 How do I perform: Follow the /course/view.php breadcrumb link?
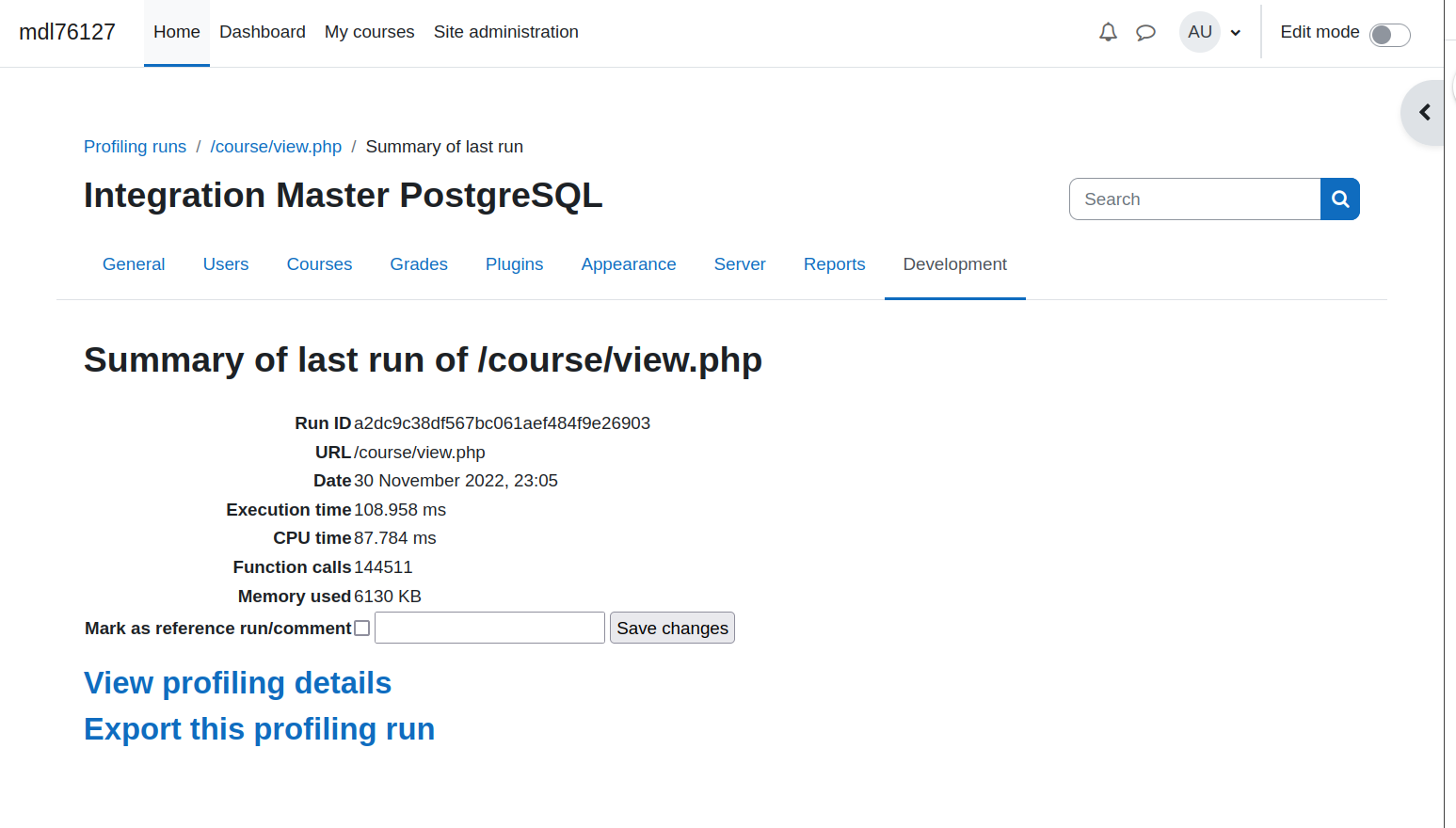pyautogui.click(x=277, y=147)
